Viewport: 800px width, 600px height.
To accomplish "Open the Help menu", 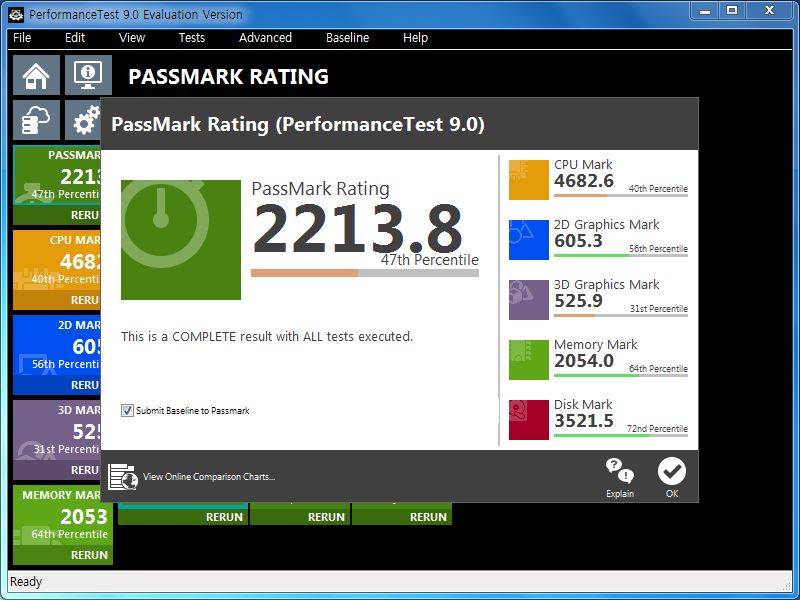I will click(415, 38).
